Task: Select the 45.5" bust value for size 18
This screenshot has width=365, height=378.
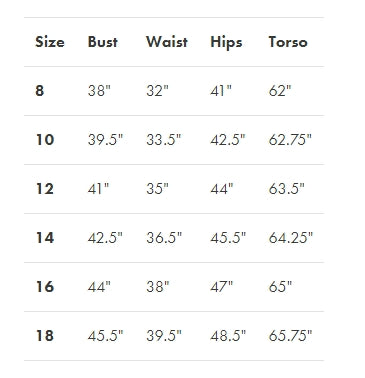Action: (x=105, y=336)
